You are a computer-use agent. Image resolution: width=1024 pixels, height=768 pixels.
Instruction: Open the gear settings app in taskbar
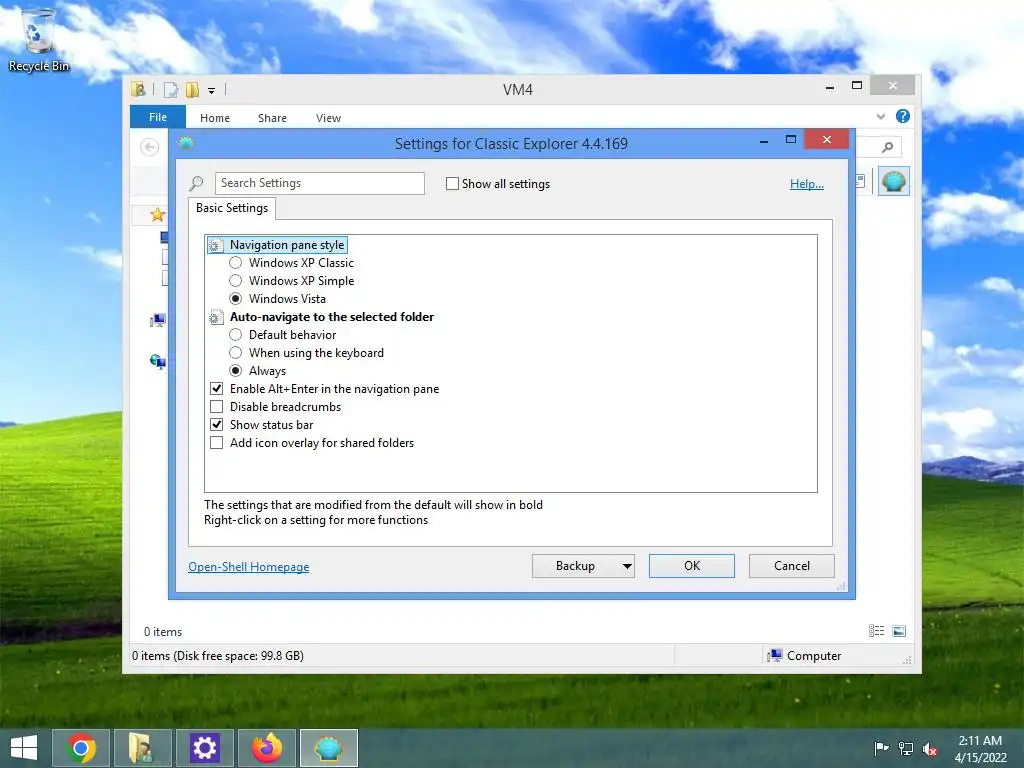click(204, 748)
